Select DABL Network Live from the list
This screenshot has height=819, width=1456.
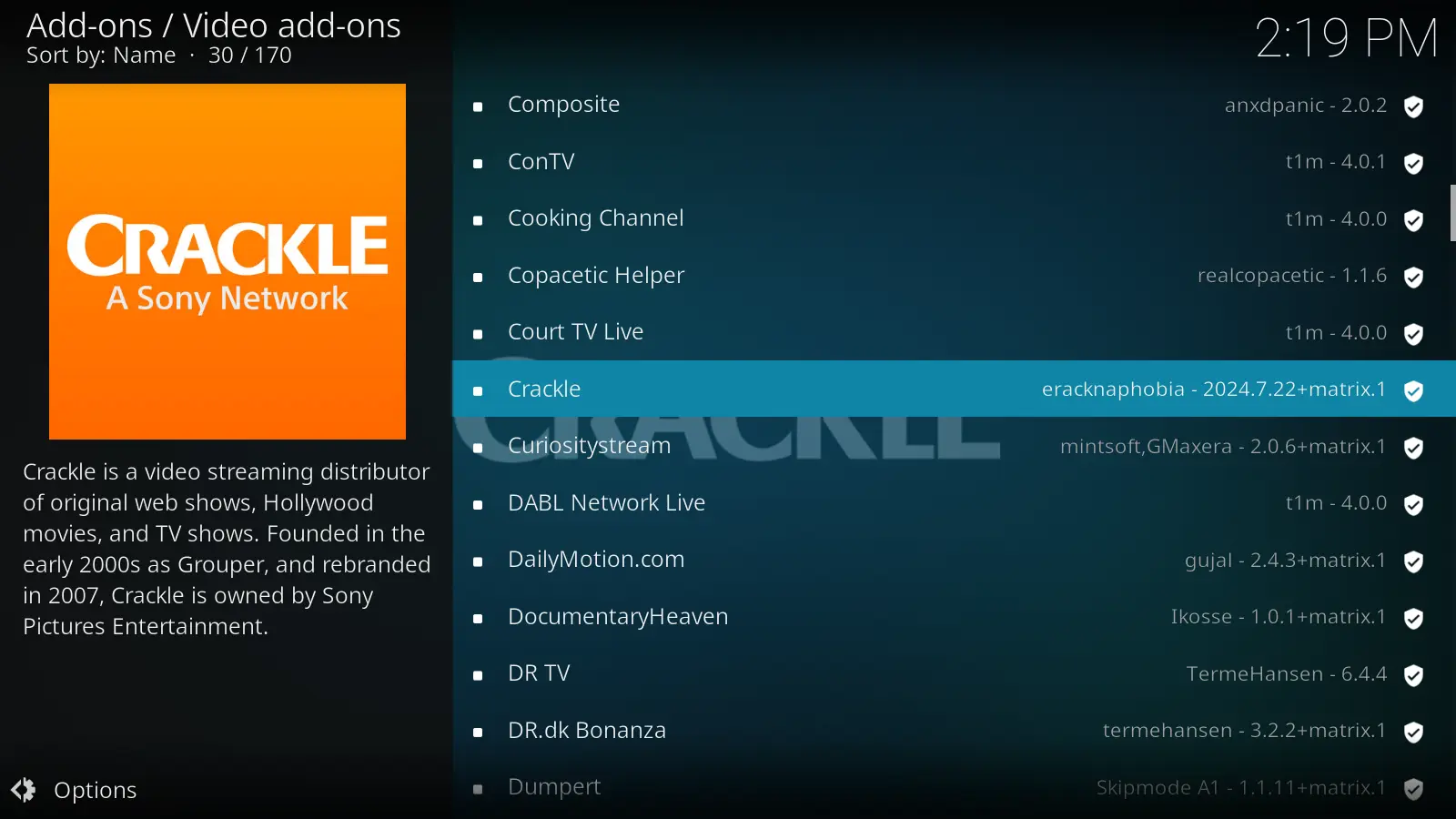(954, 502)
